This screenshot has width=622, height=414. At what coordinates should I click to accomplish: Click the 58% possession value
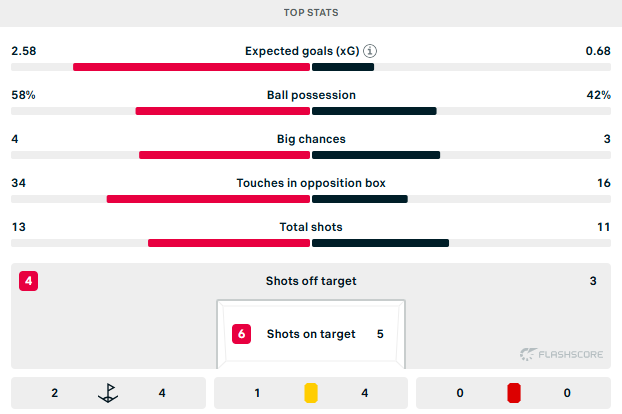pos(23,95)
